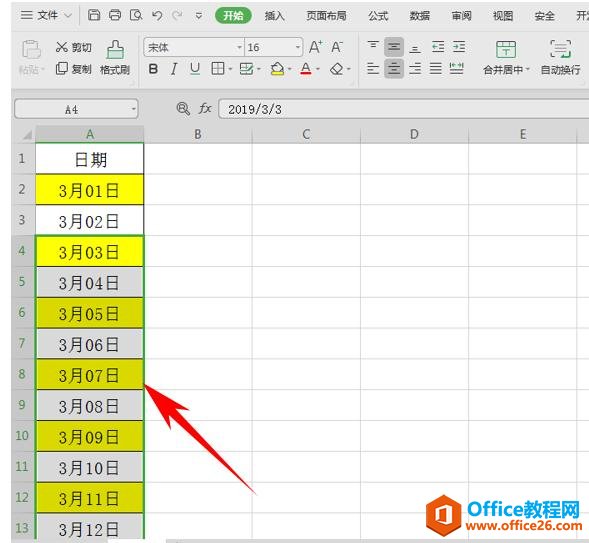Viewport: 589px width, 543px height.
Task: Open the 页面布局 tab
Action: 326,15
